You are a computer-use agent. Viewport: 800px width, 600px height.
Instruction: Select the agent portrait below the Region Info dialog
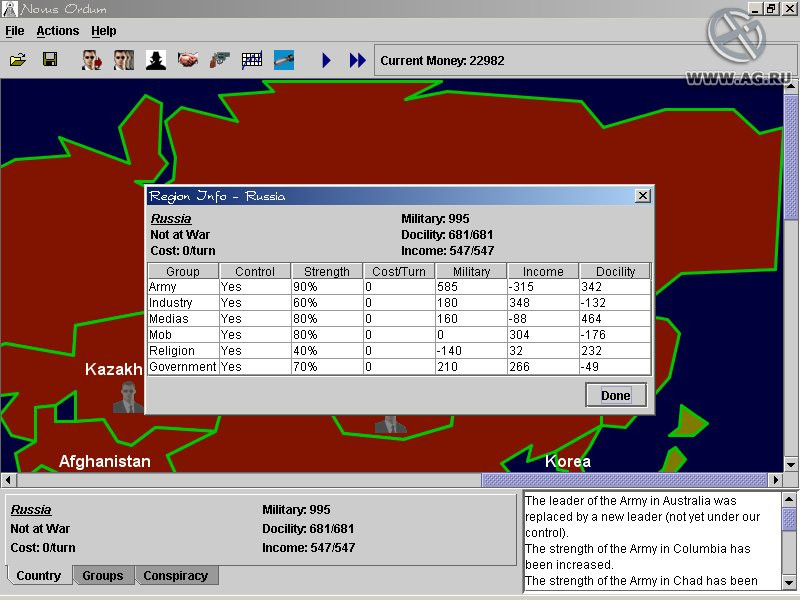tap(390, 424)
